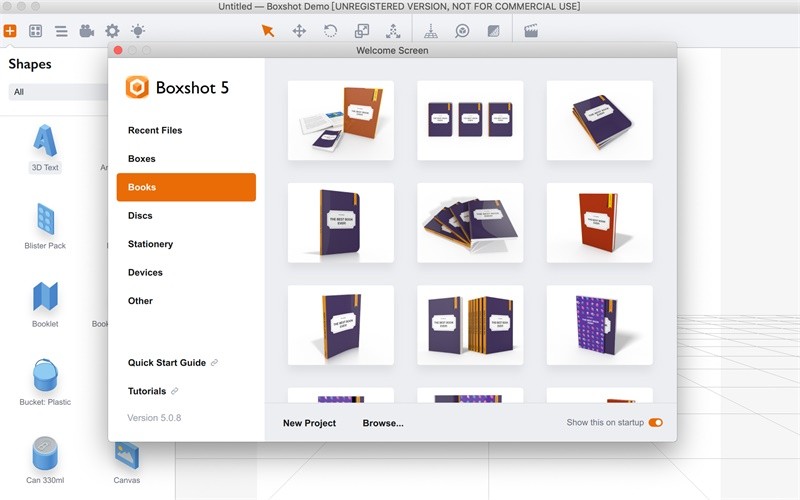800x500 pixels.
Task: Click the drop to floor icon
Action: click(431, 31)
